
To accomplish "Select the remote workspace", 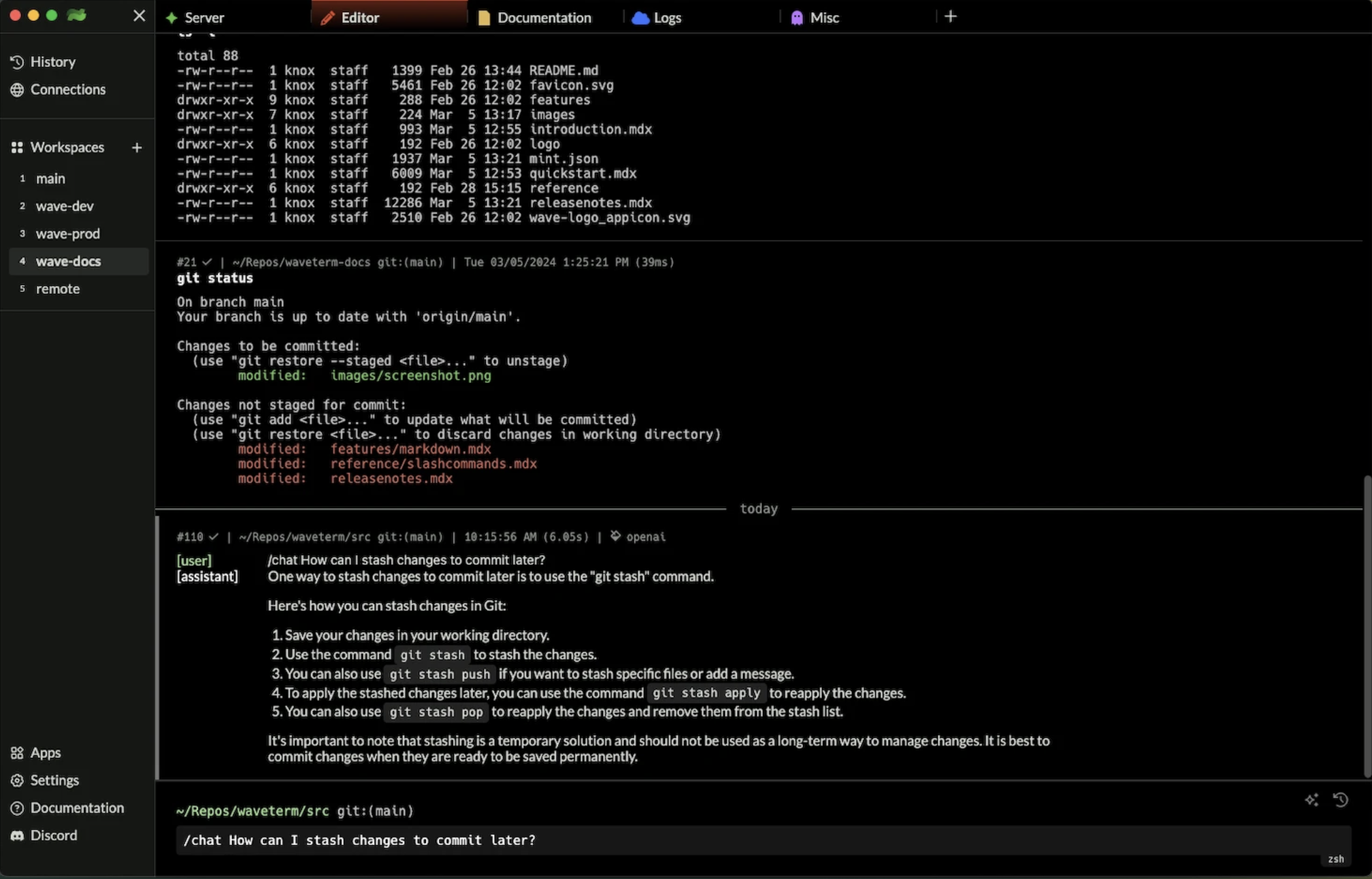I will click(x=78, y=289).
